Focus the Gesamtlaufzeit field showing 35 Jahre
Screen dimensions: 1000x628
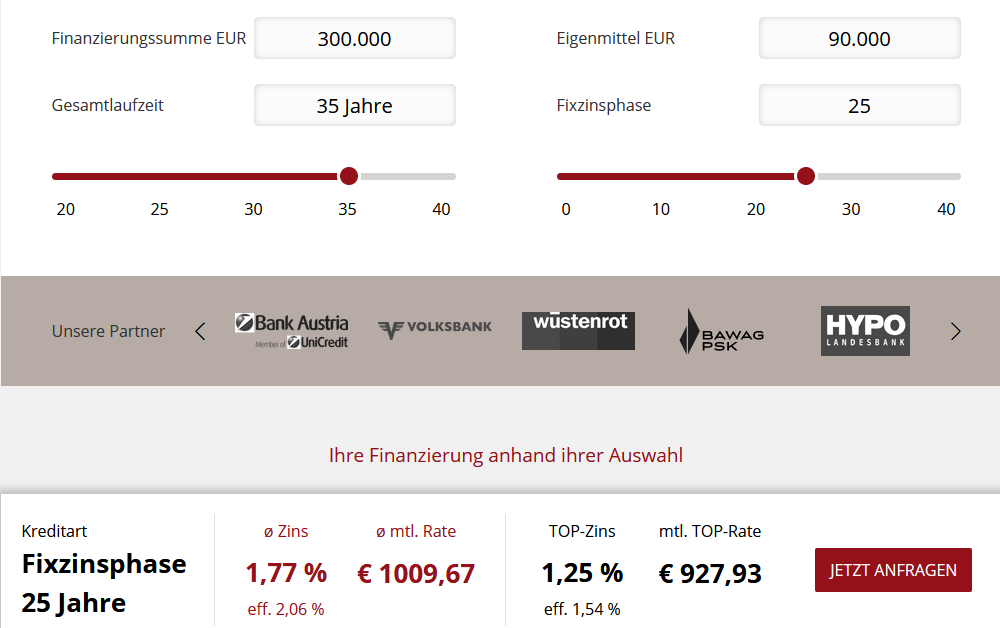[x=355, y=105]
